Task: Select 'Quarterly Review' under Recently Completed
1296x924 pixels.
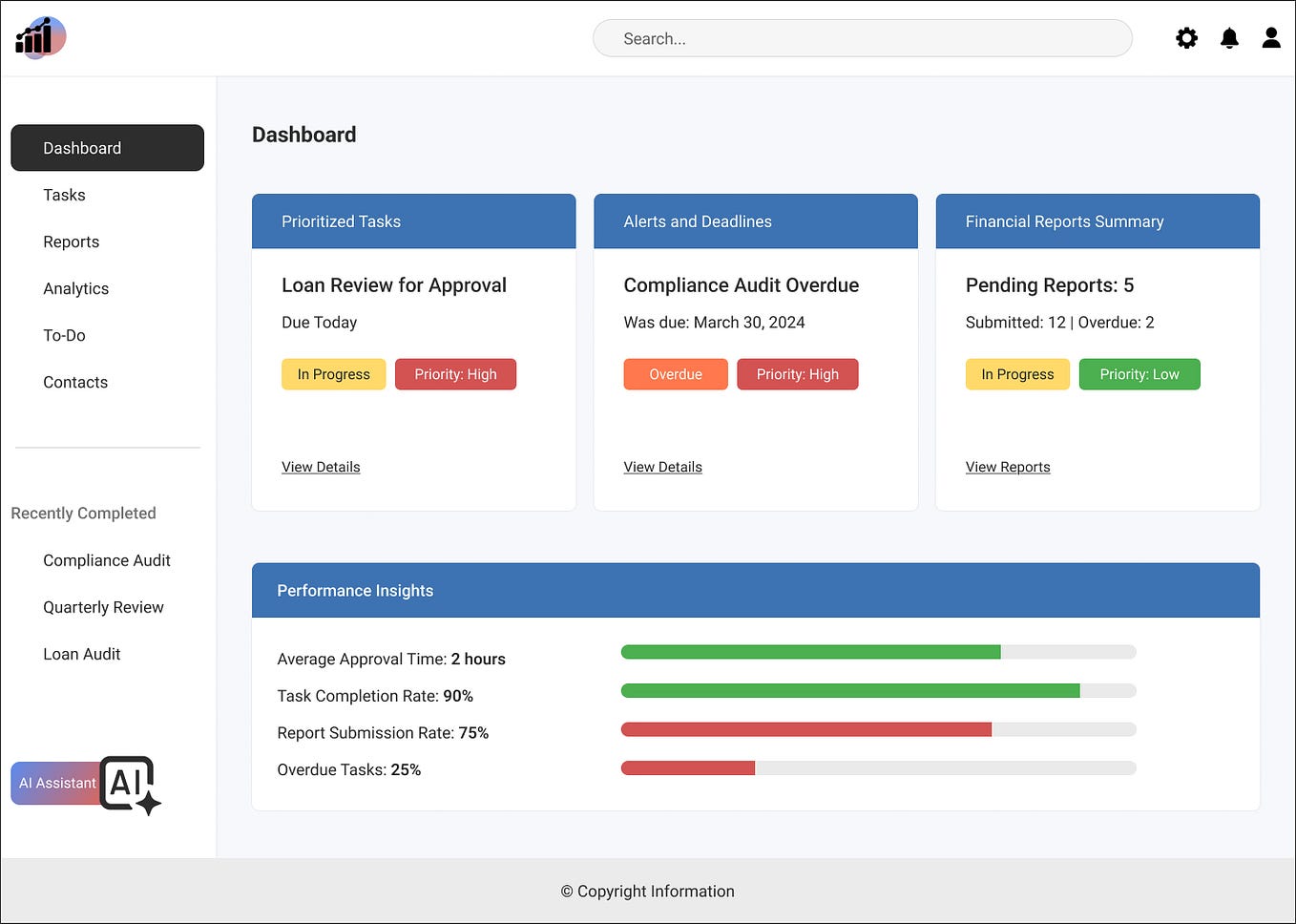Action: click(103, 607)
